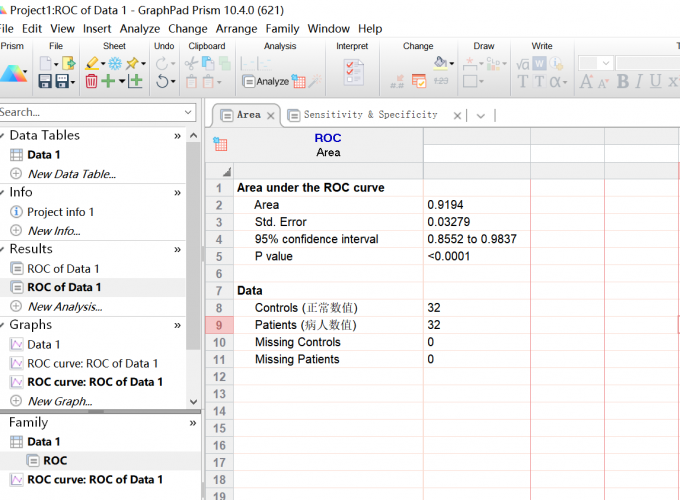Viewport: 680px width, 500px height.
Task: Click the yellow pushpin icon
Action: click(x=132, y=63)
